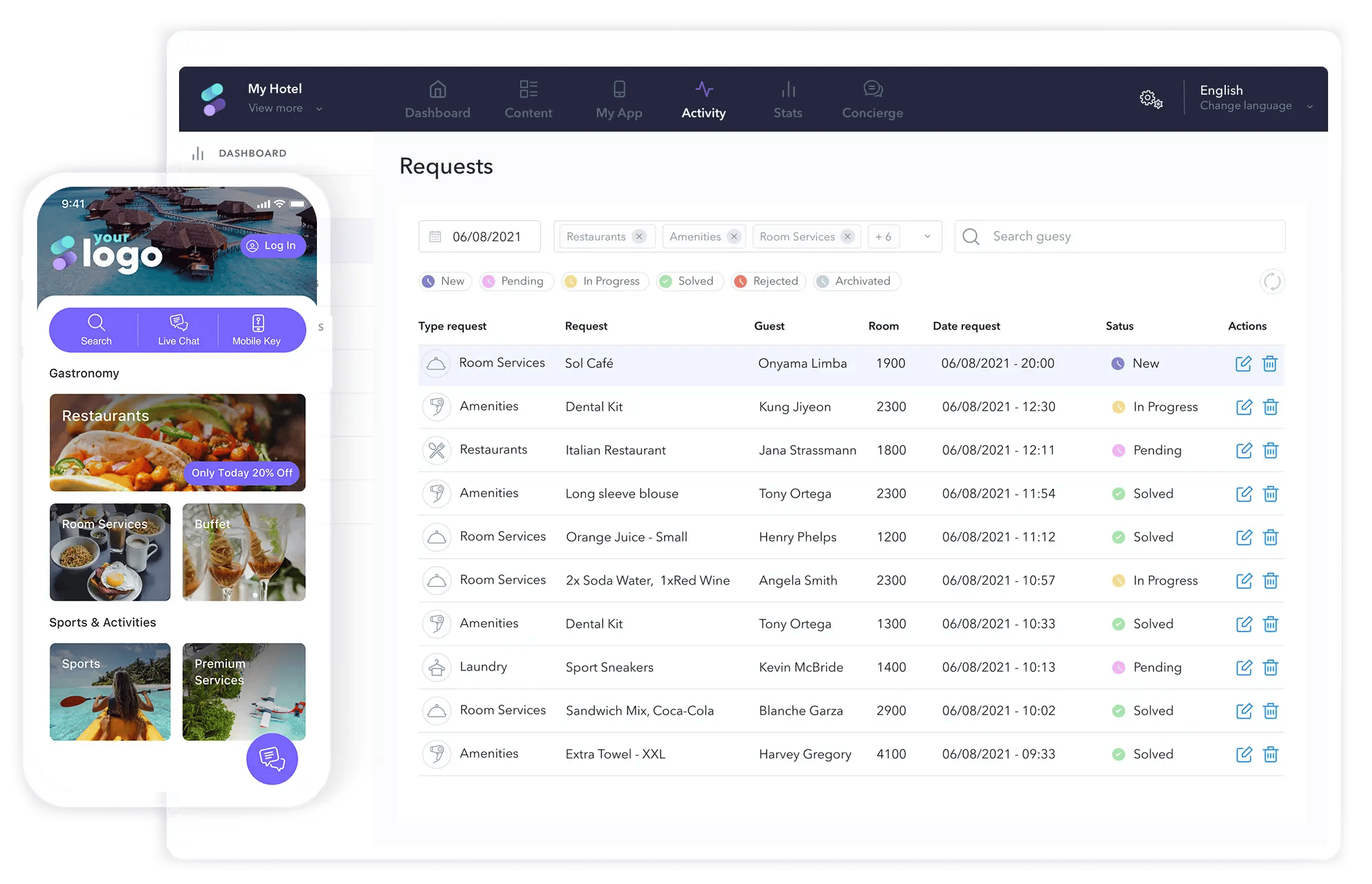Switch to the Concierge tab
This screenshot has height=884, width=1372.
coord(873,100)
